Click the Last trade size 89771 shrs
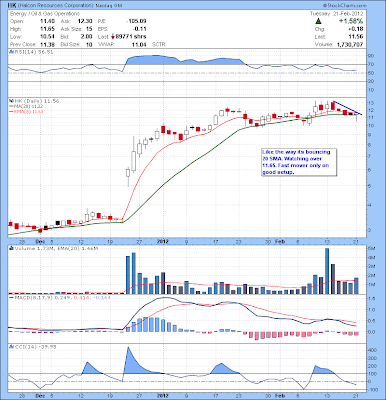386x400 pixels. coord(131,37)
